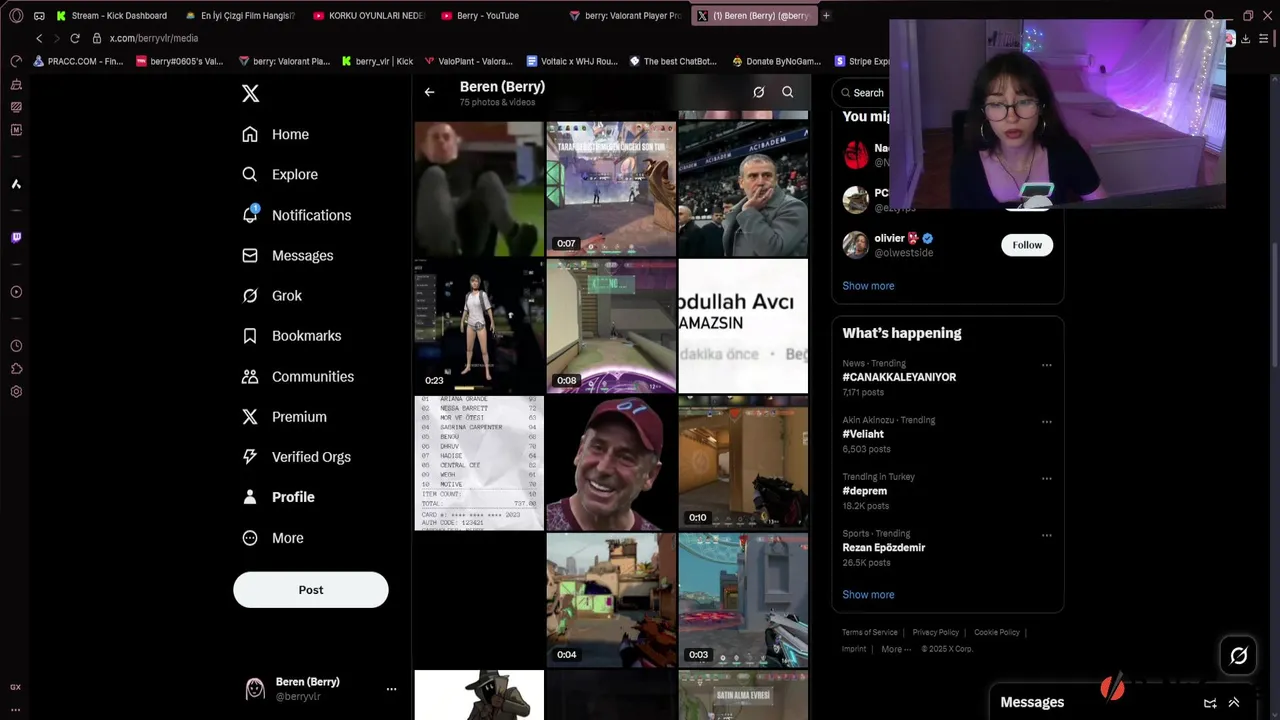Follow the olivier account
Screen dimensions: 1280x720
1027,245
